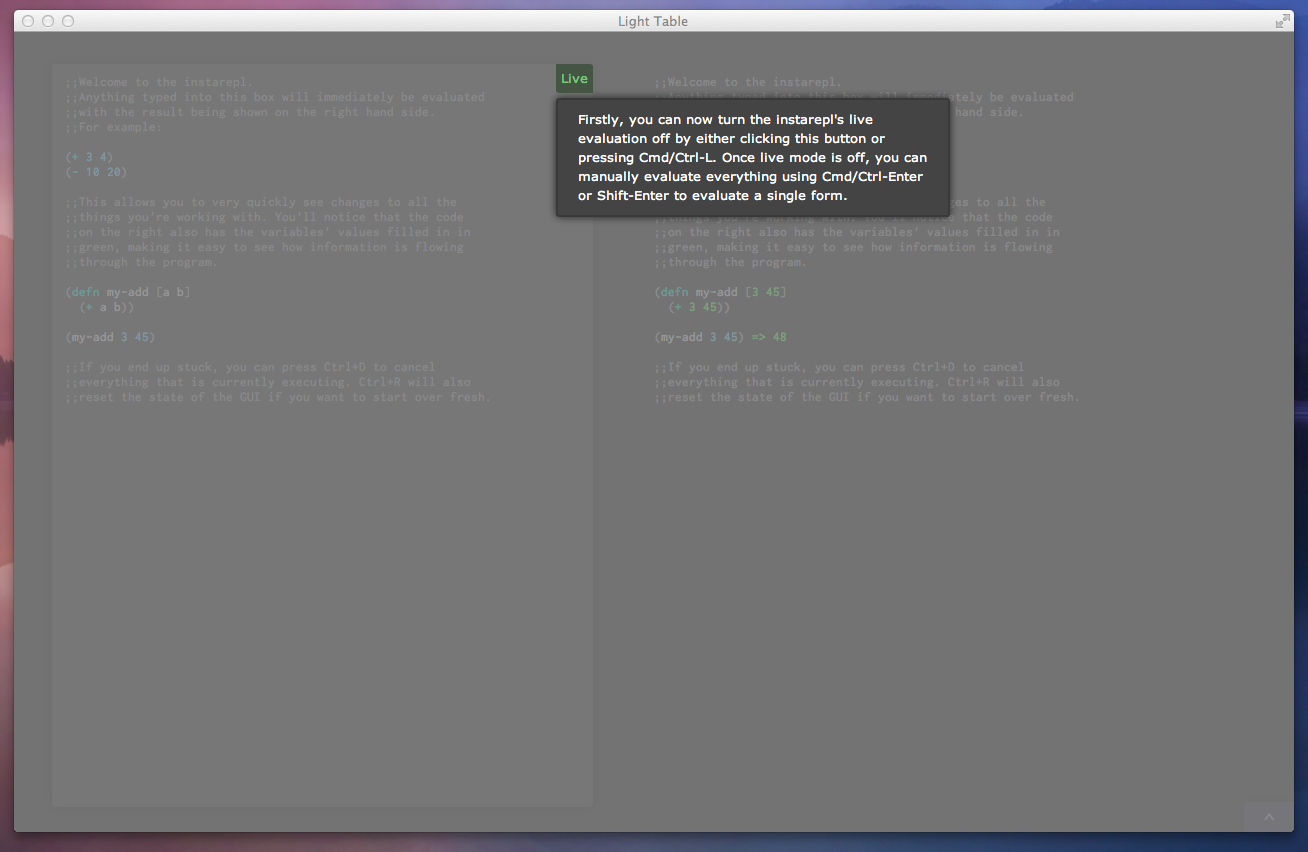Click the zoom window button in title bar

coord(68,21)
